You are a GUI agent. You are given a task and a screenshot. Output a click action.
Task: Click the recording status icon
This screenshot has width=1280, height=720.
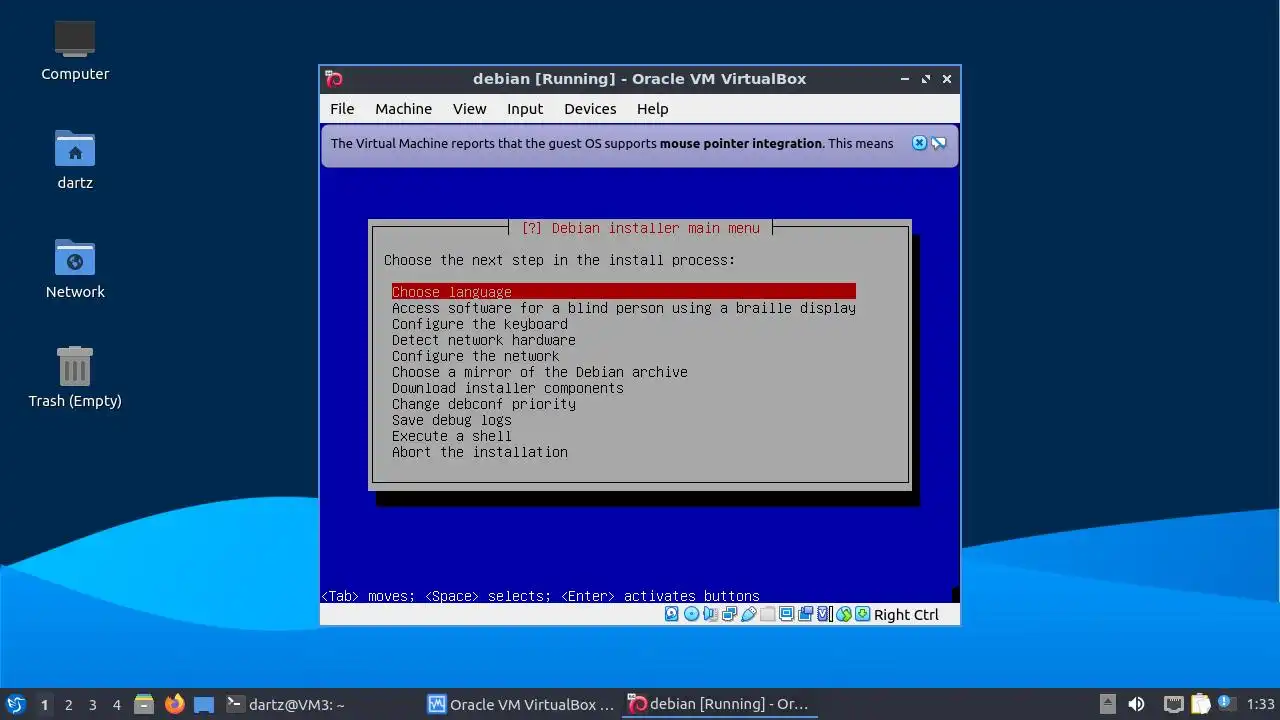pos(806,614)
